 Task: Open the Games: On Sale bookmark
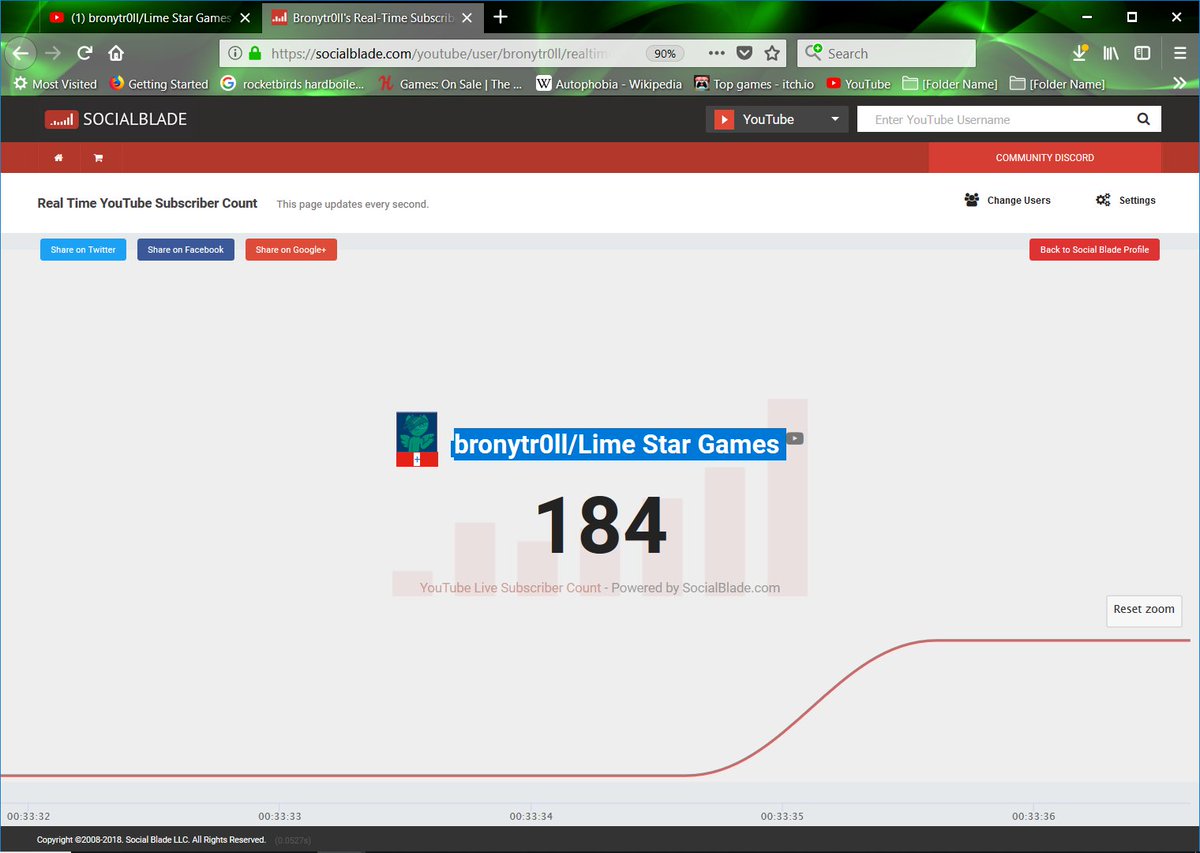(450, 84)
